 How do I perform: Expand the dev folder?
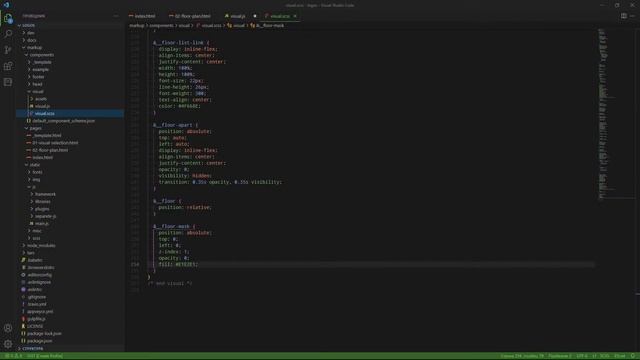pyautogui.click(x=31, y=33)
